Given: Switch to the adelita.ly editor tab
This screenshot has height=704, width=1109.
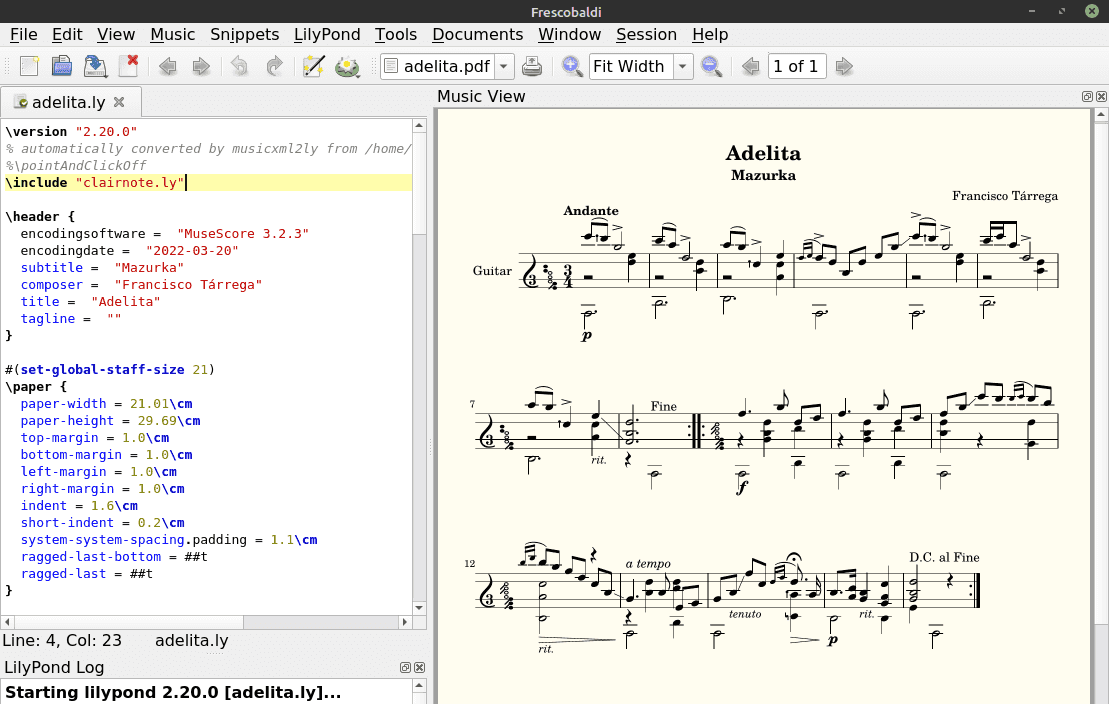Looking at the screenshot, I should 68,102.
